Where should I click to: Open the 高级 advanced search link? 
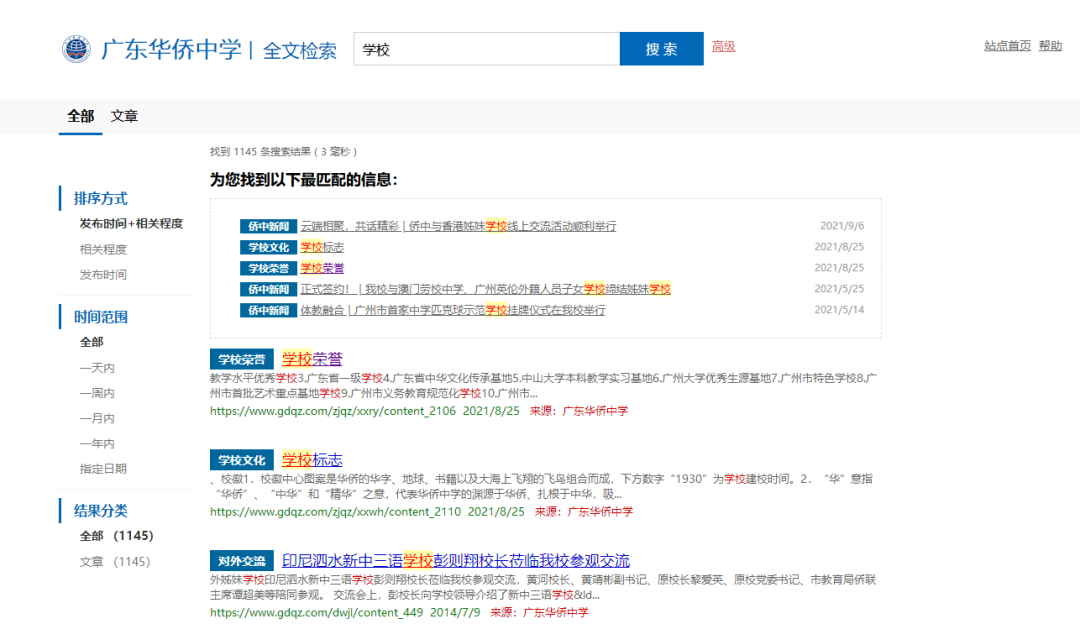tap(723, 46)
